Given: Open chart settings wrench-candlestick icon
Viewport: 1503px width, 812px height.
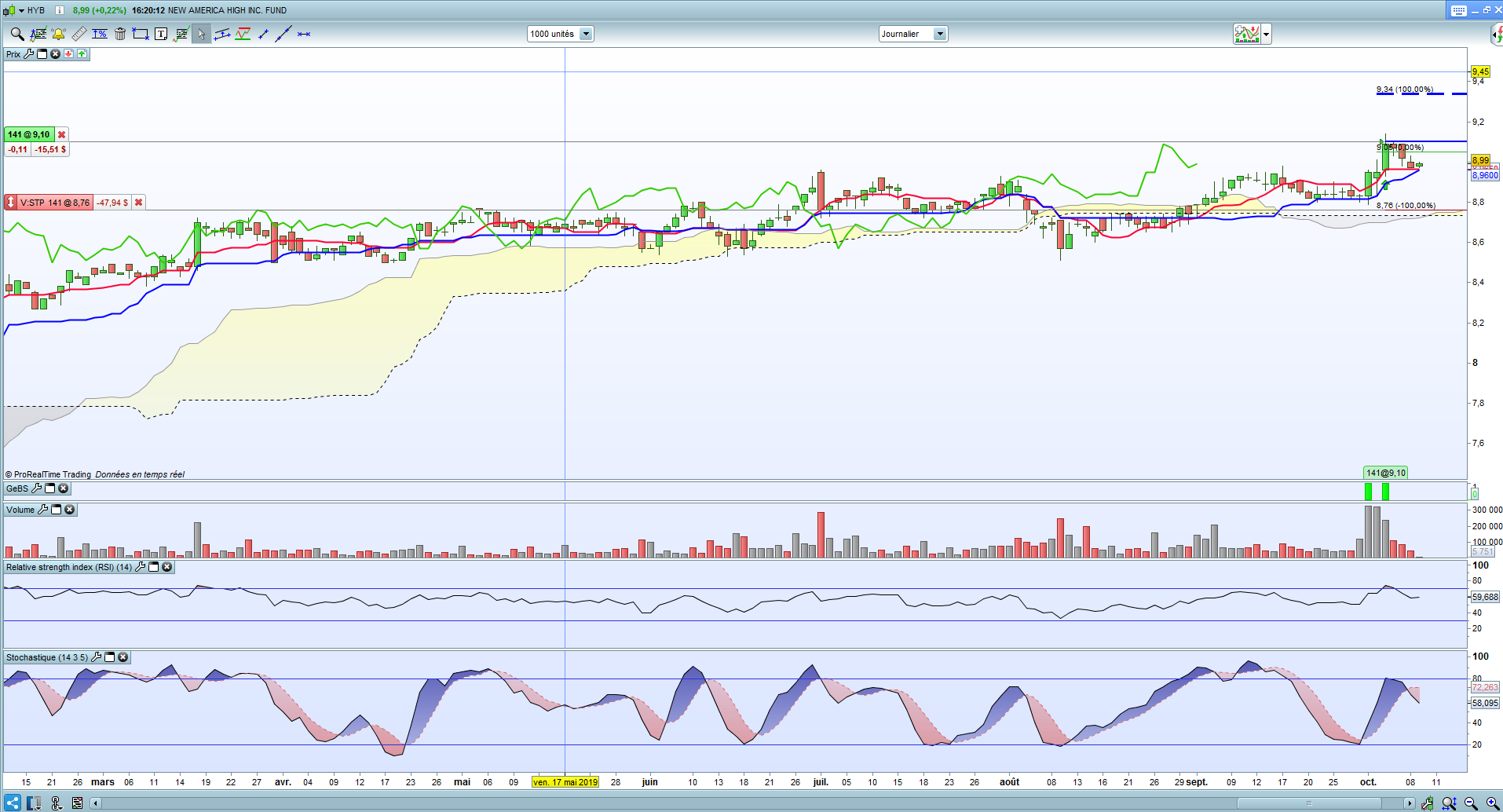Looking at the screenshot, I should [1427, 803].
